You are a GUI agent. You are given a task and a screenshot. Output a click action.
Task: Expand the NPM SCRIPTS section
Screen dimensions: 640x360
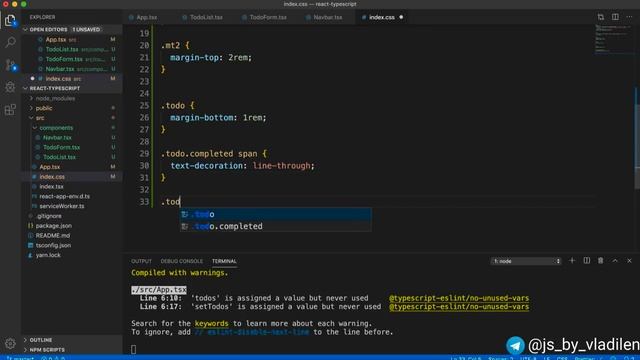pyautogui.click(x=71, y=350)
